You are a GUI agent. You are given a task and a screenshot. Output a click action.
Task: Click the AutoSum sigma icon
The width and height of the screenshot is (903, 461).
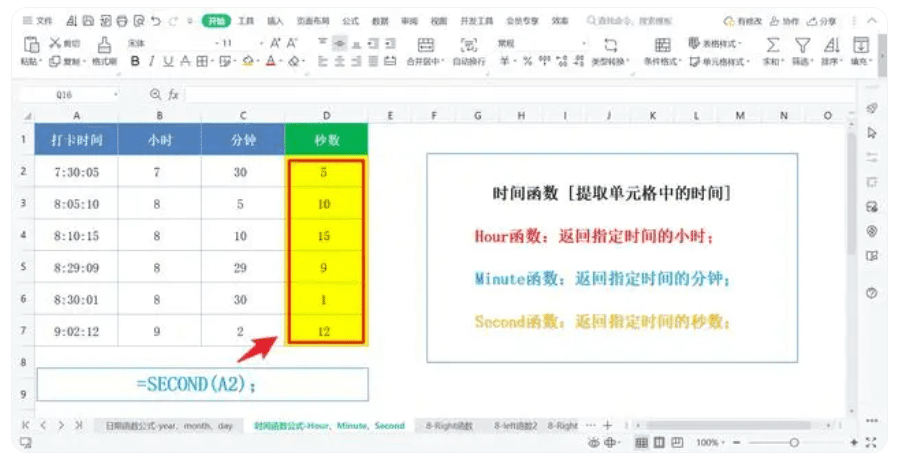773,44
